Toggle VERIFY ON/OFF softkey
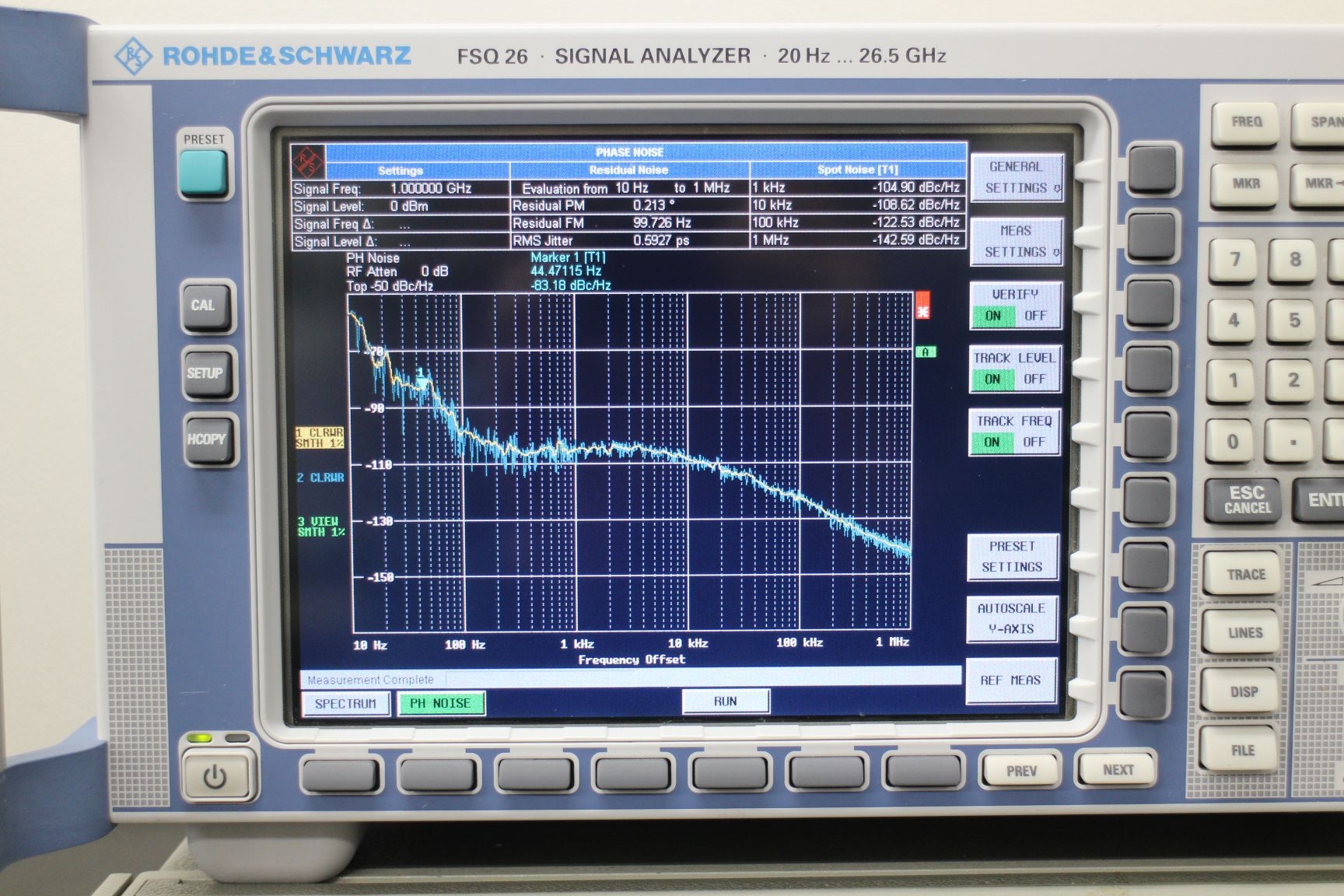 coord(1015,305)
